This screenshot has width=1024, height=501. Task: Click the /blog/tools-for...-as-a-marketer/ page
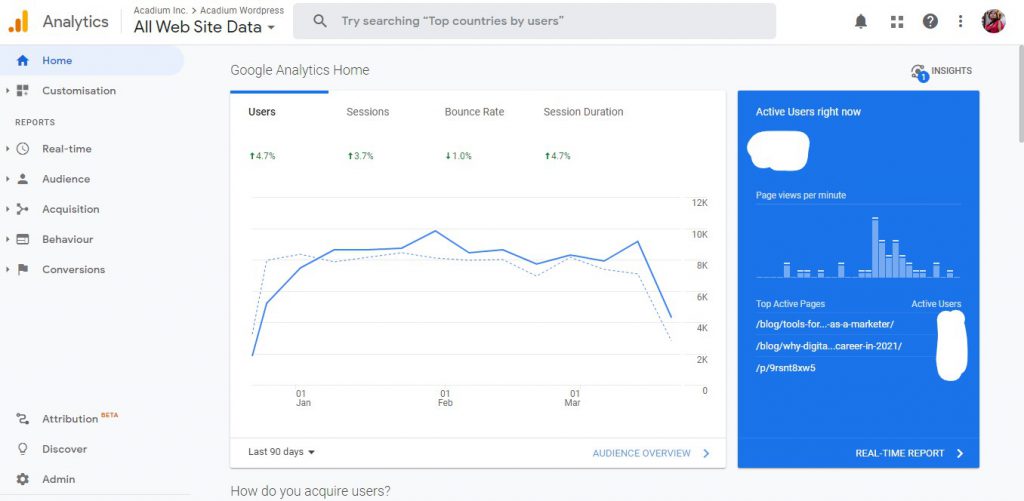tap(825, 324)
